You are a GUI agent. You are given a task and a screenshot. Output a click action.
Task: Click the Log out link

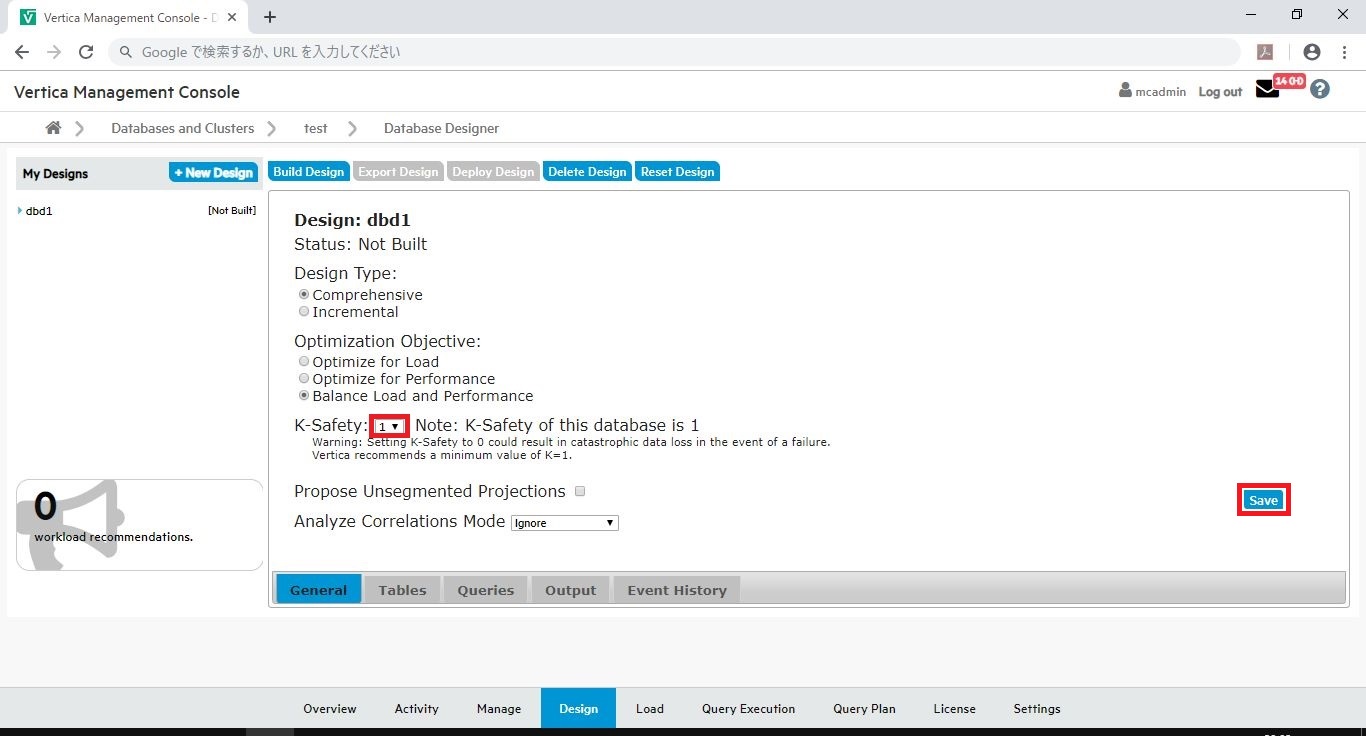[x=1220, y=92]
